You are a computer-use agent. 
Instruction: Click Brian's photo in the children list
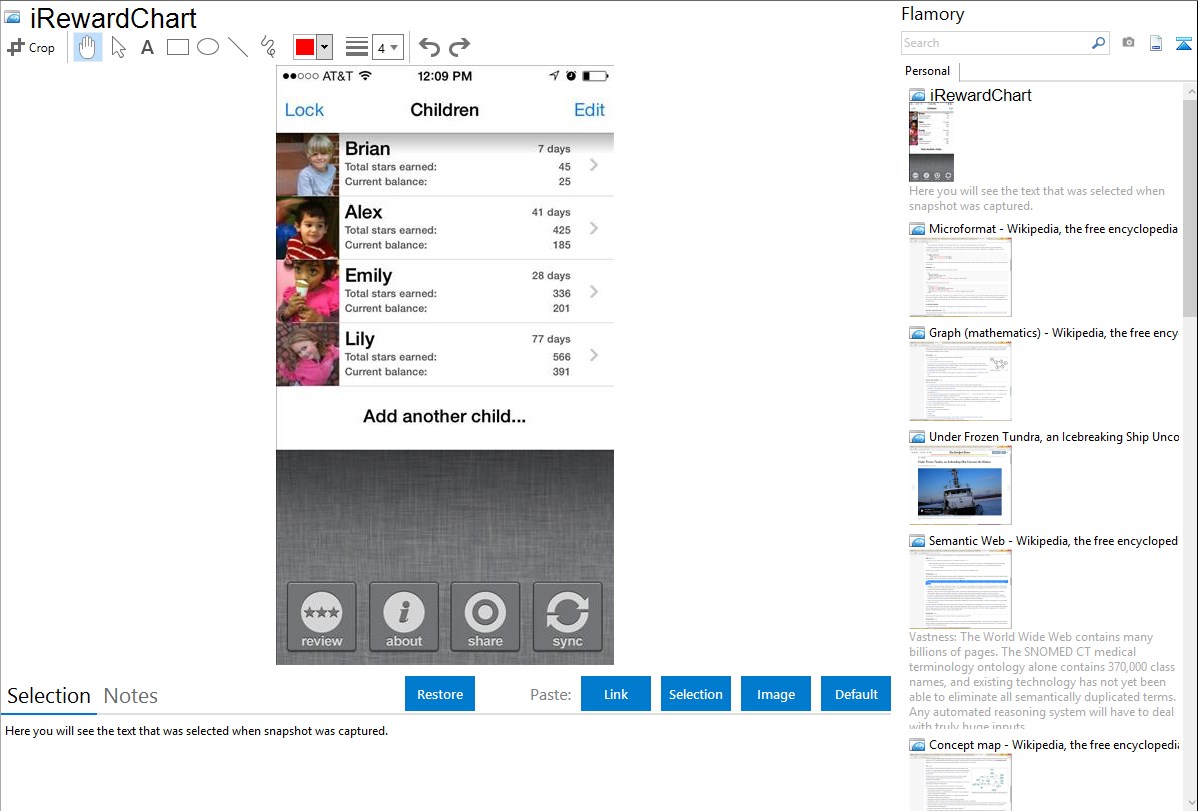(307, 164)
